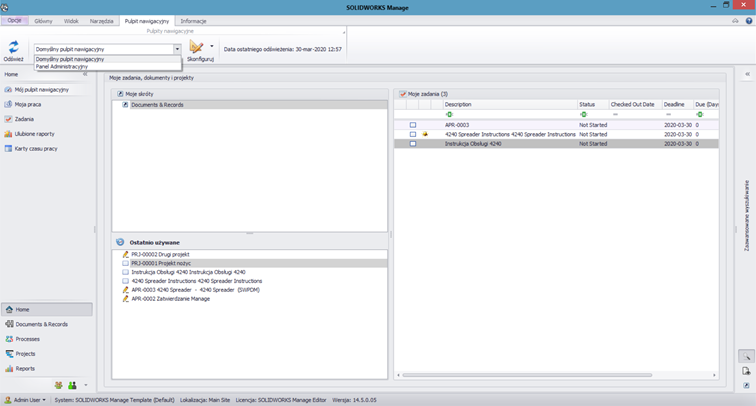The height and width of the screenshot is (406, 756).
Task: Sort tasks by the Deadline column header
Action: click(x=674, y=104)
